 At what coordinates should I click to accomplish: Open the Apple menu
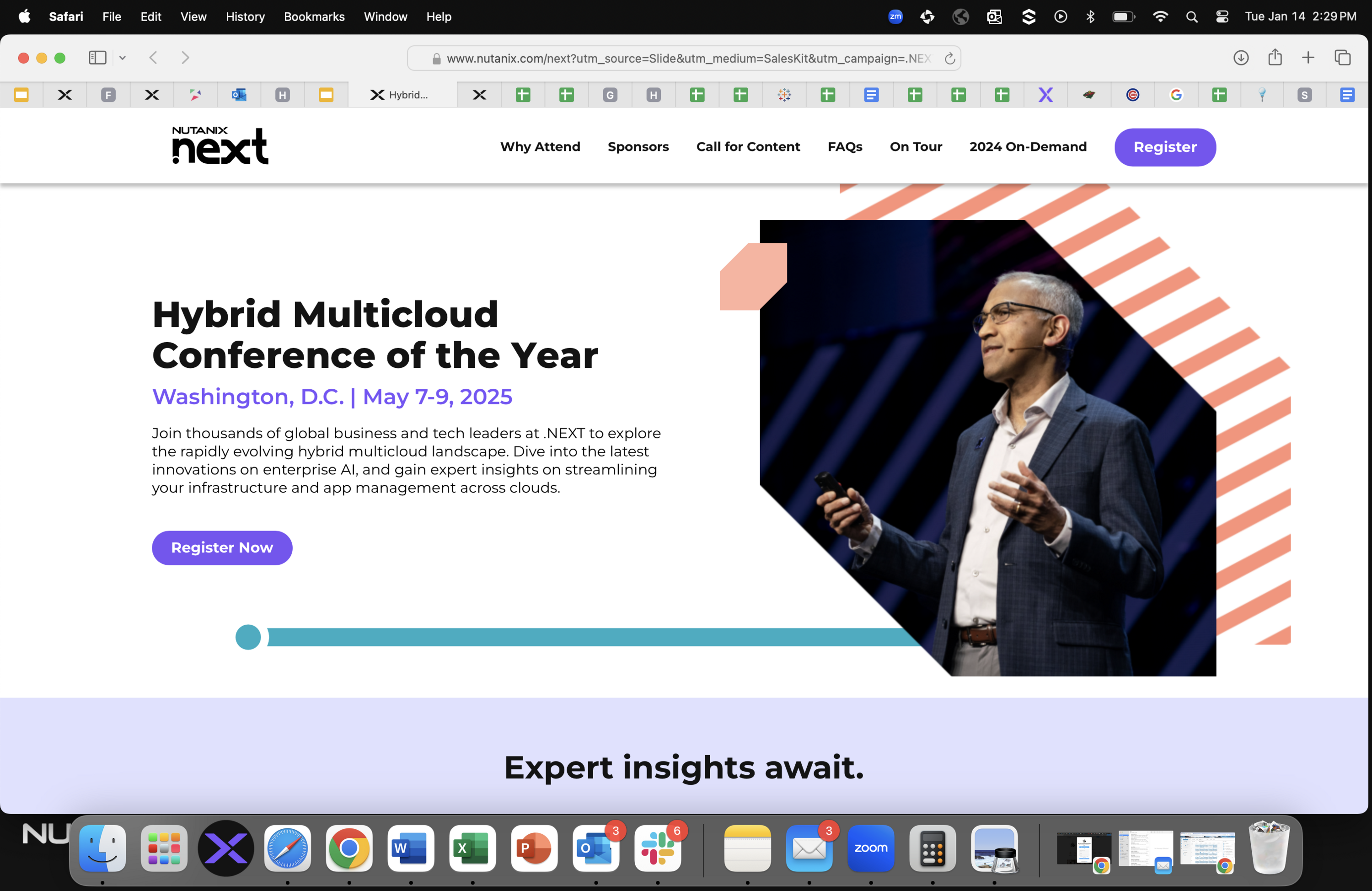point(24,17)
